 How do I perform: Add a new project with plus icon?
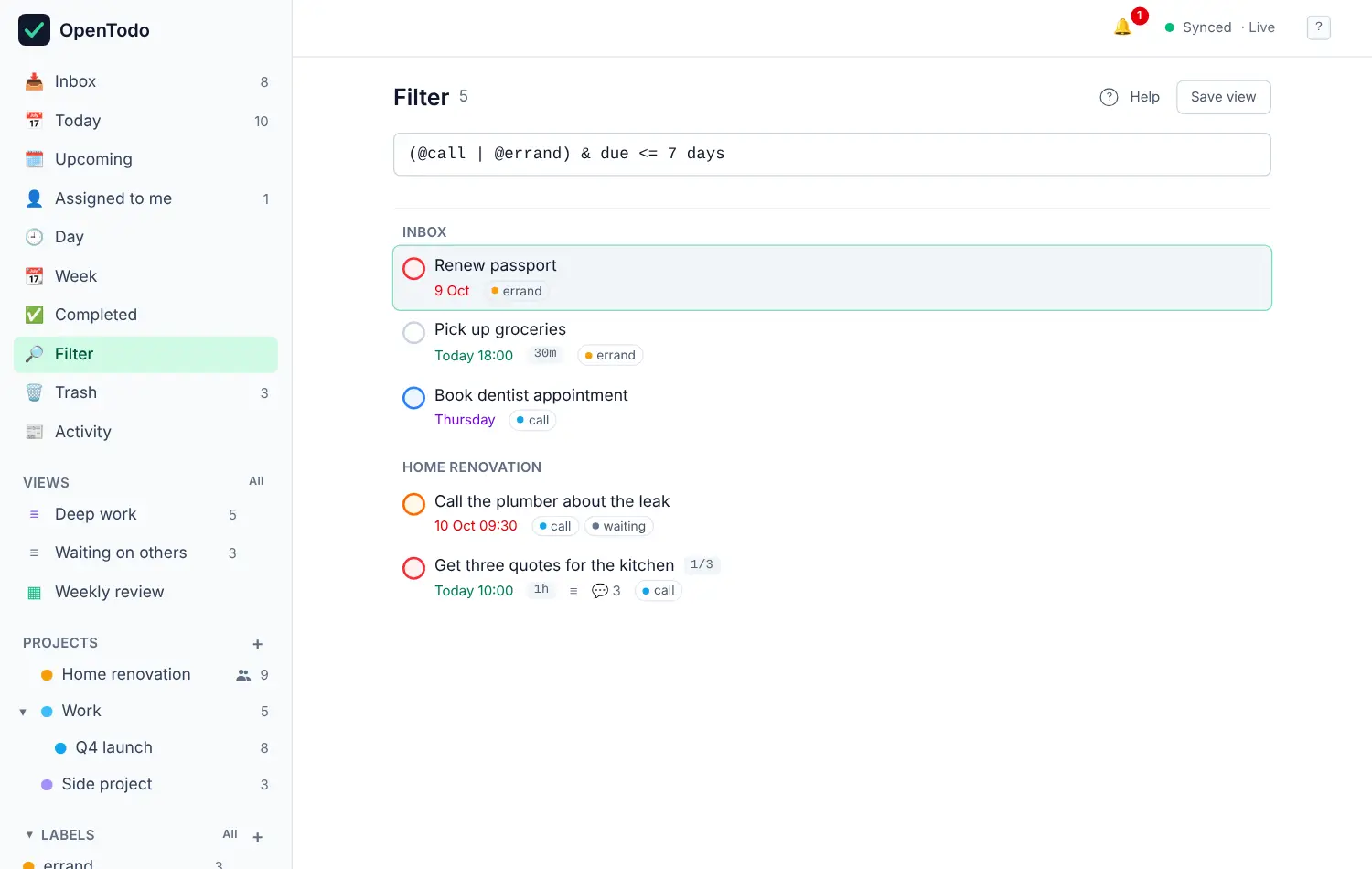pyautogui.click(x=258, y=644)
